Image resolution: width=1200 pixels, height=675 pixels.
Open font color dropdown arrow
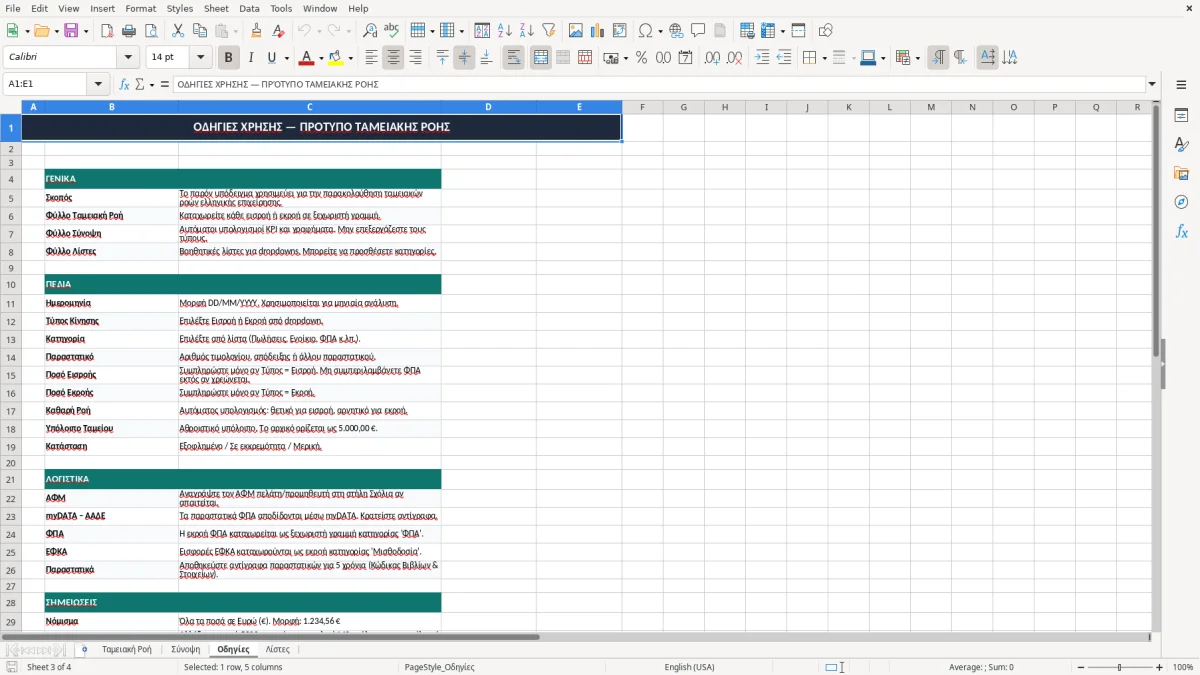tap(319, 58)
